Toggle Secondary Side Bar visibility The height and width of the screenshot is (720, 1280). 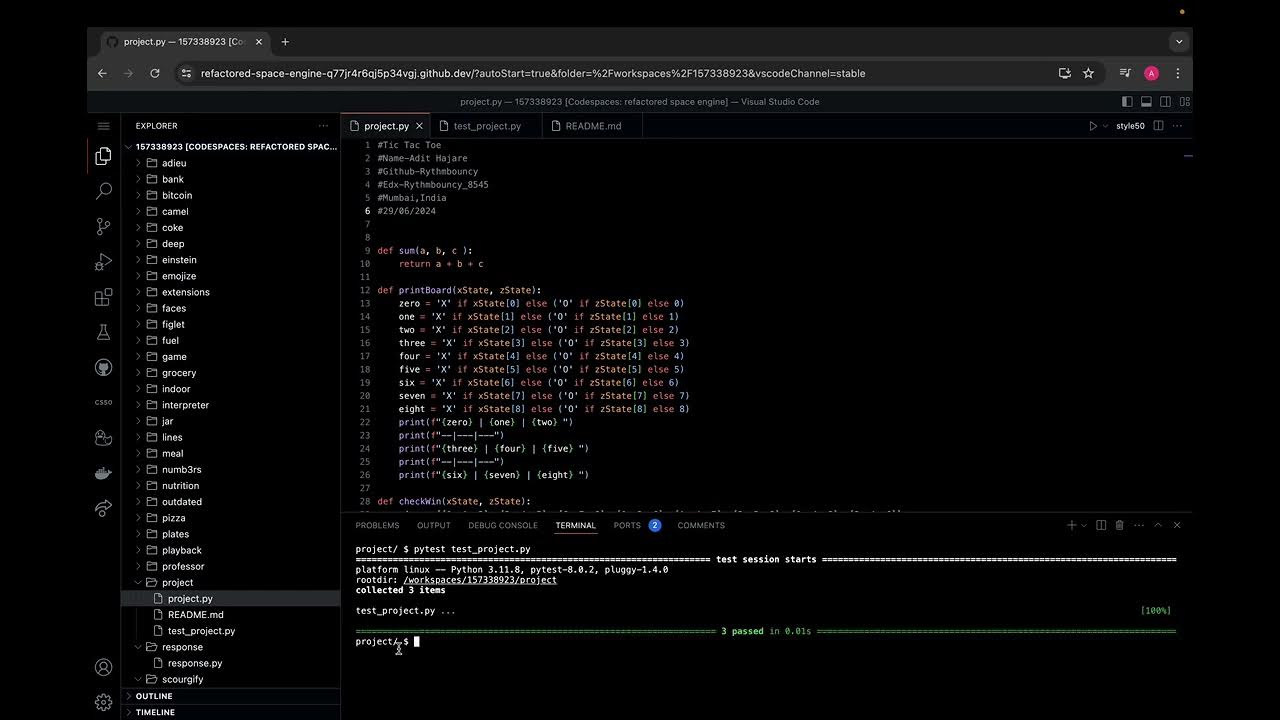(1166, 102)
